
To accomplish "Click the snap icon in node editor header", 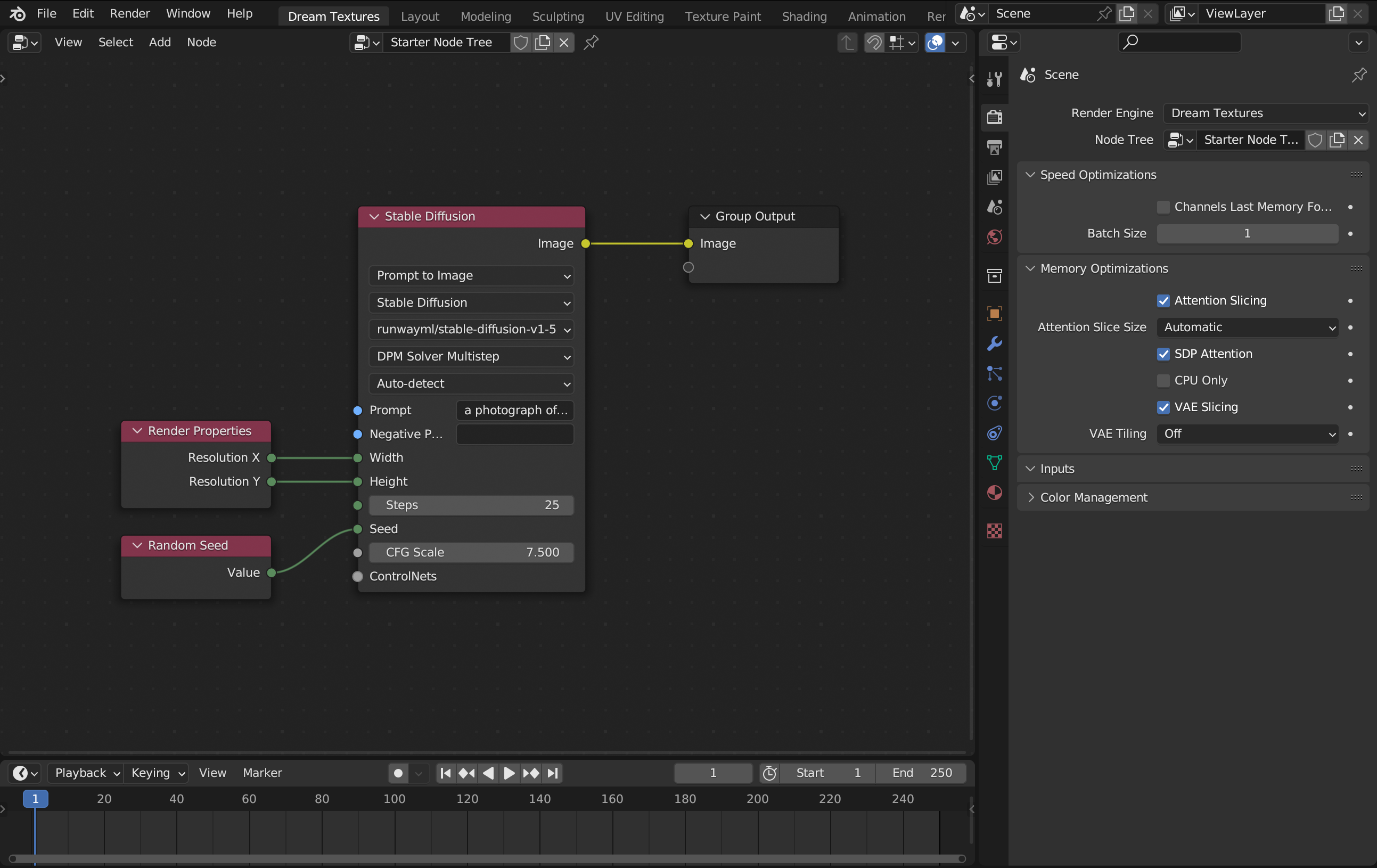I will [x=874, y=42].
